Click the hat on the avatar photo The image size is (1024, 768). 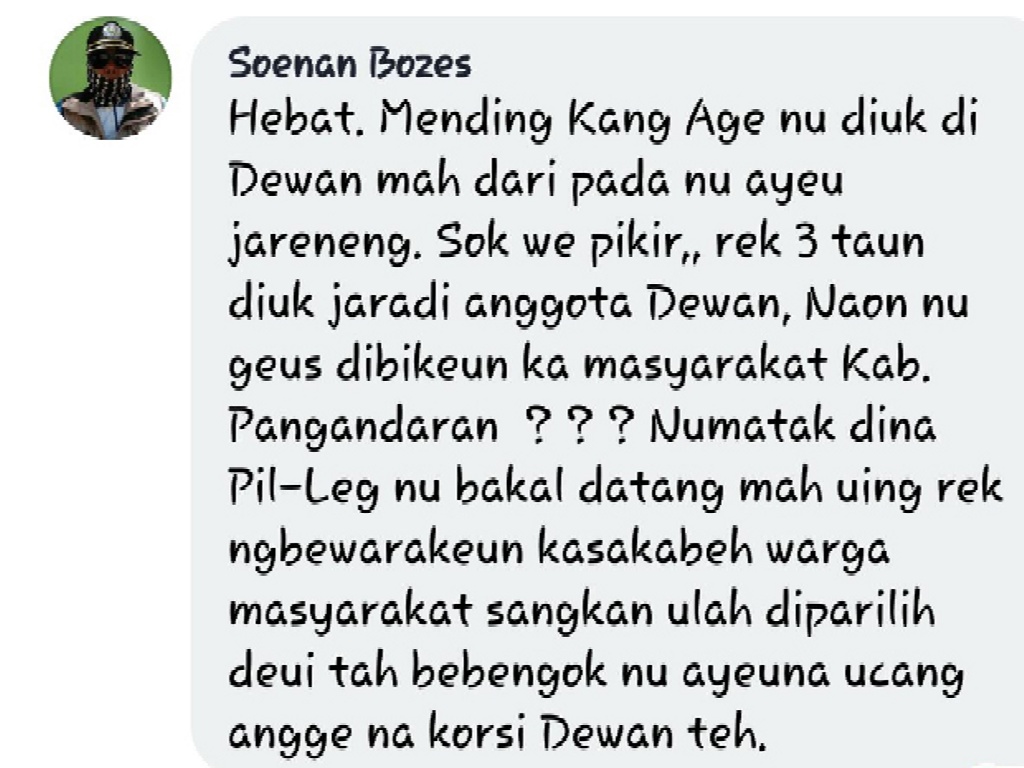pyautogui.click(x=112, y=37)
